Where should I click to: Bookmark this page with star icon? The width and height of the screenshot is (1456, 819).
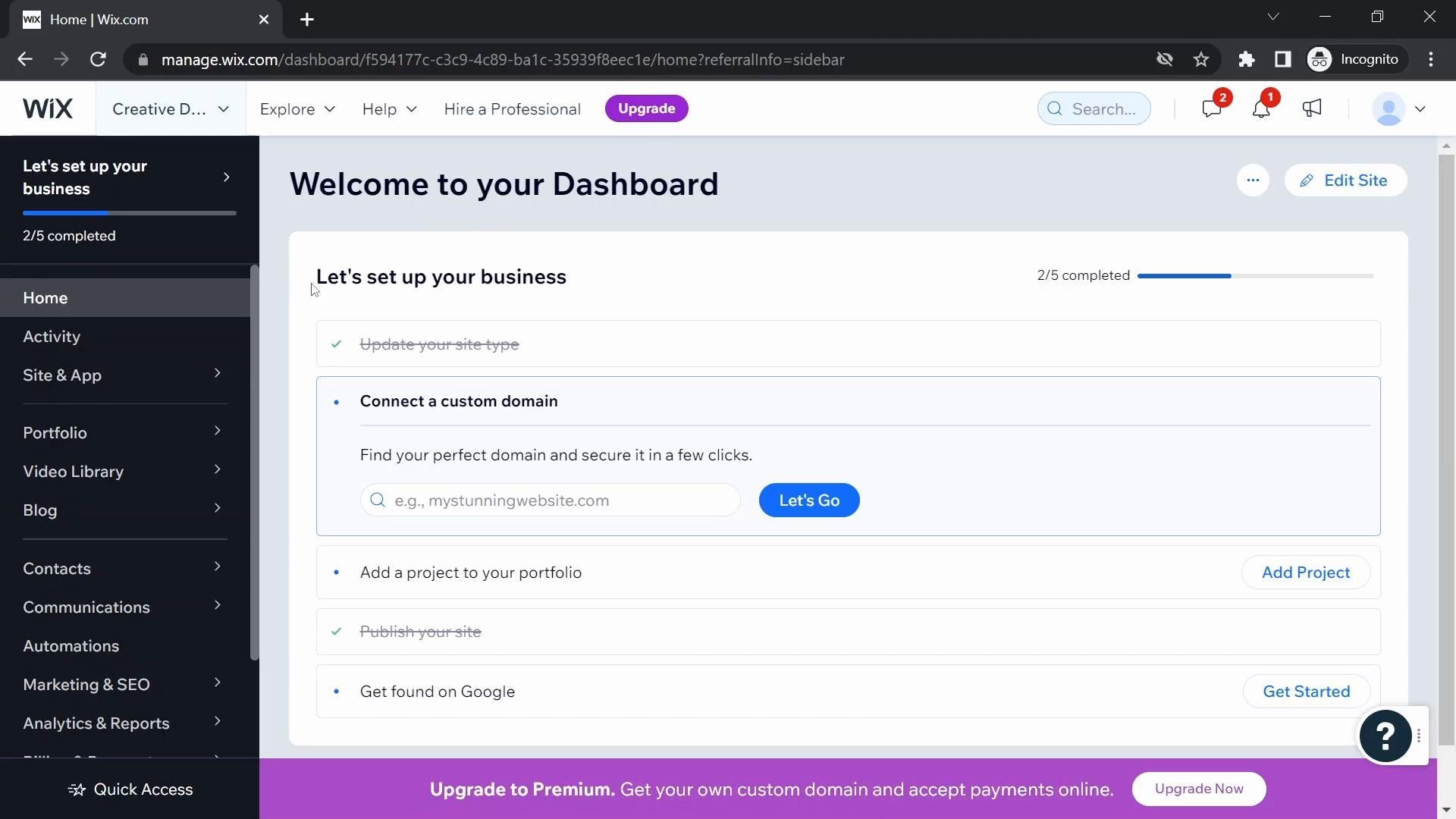point(1201,59)
